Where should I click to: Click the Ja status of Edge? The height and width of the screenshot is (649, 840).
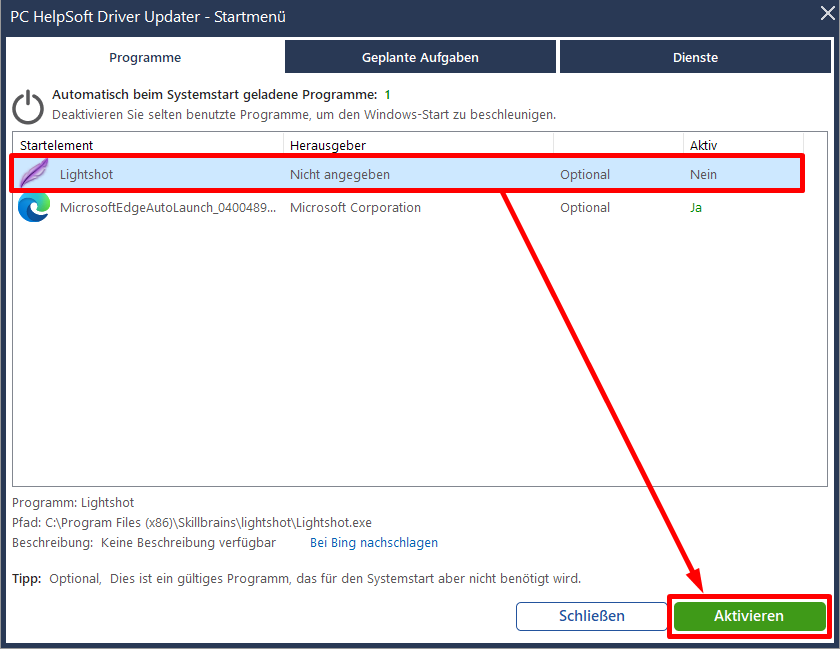point(695,207)
